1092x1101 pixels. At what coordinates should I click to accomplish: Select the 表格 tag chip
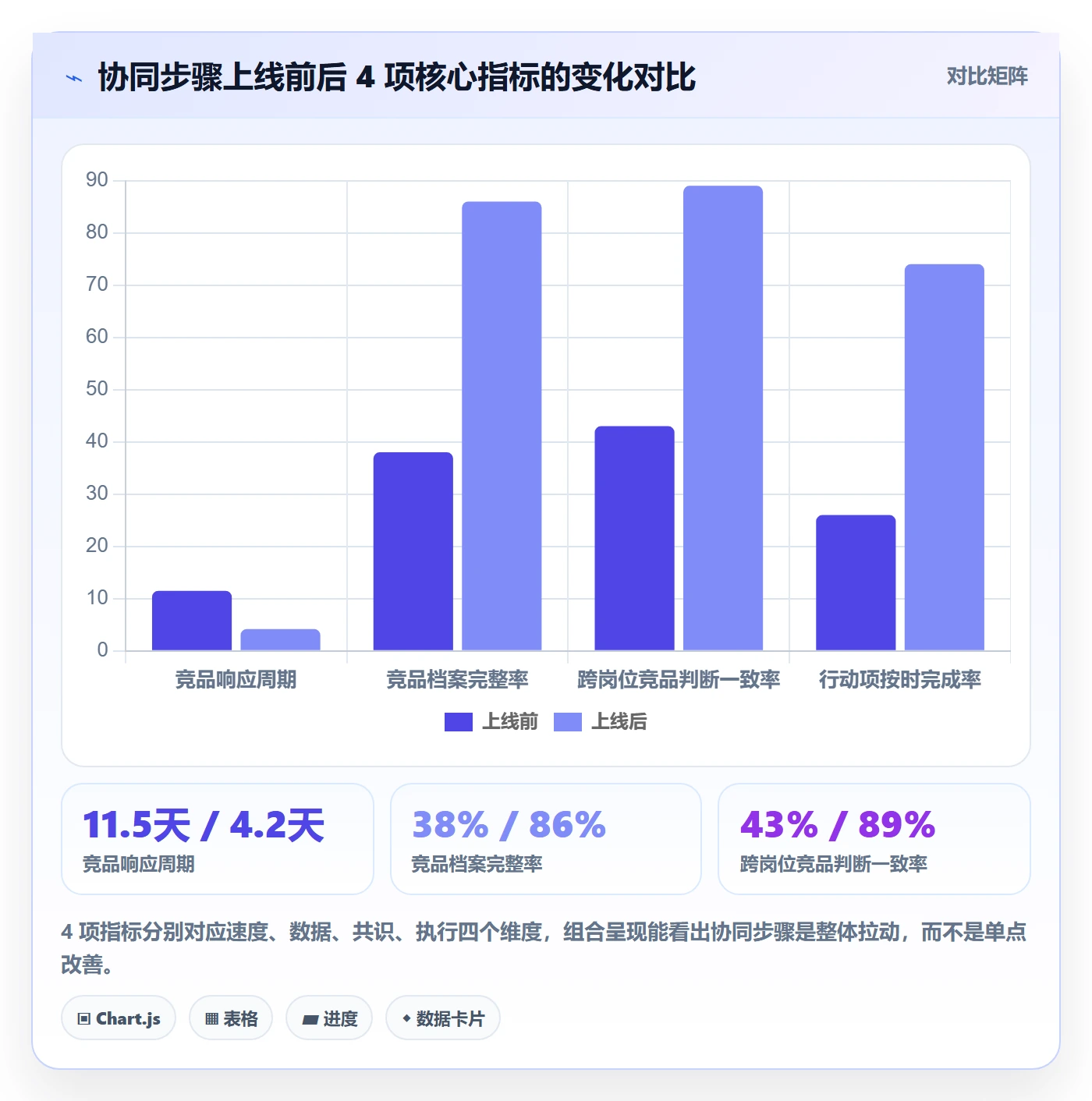click(x=231, y=1018)
